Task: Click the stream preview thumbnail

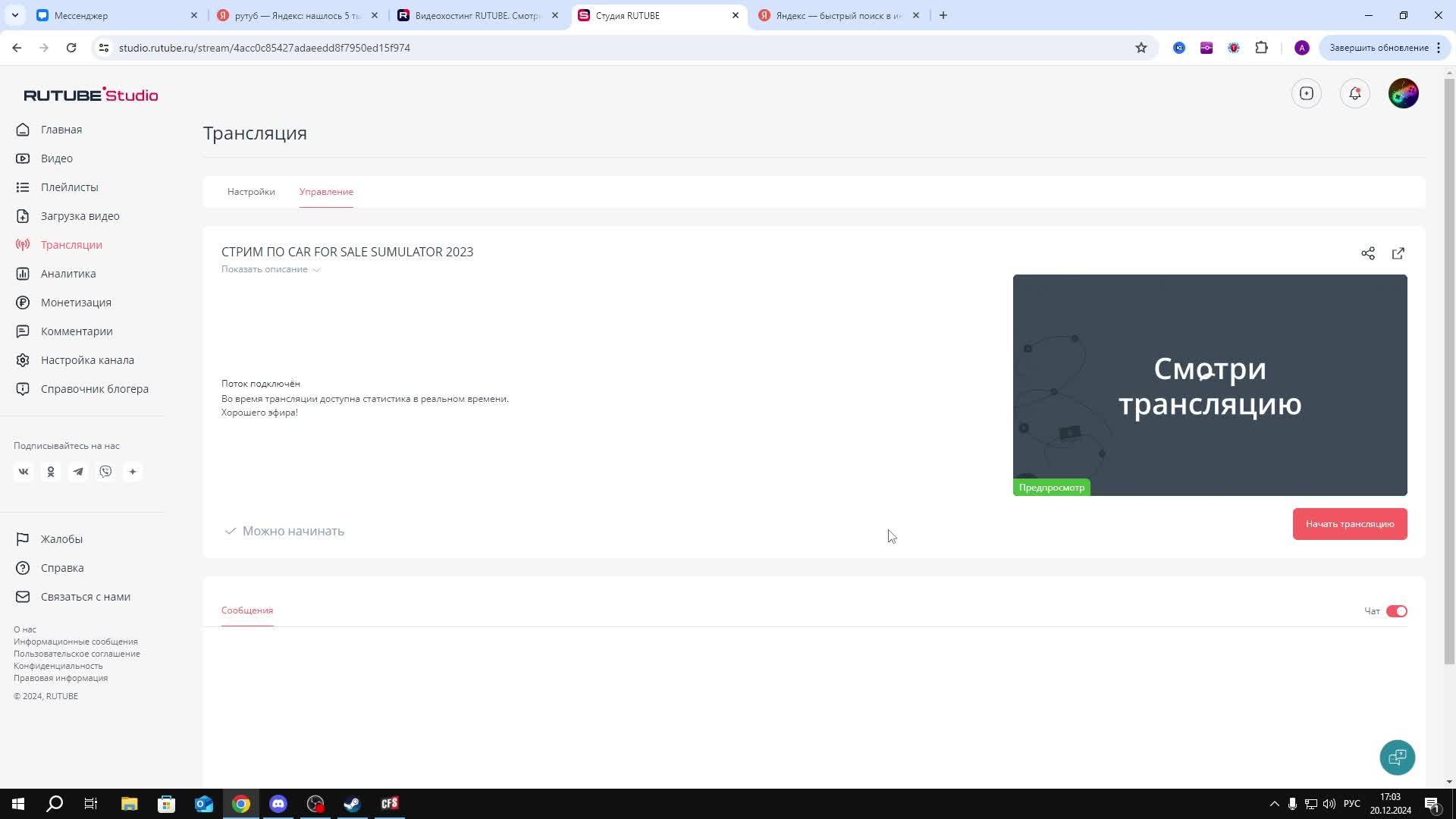Action: tap(1210, 385)
